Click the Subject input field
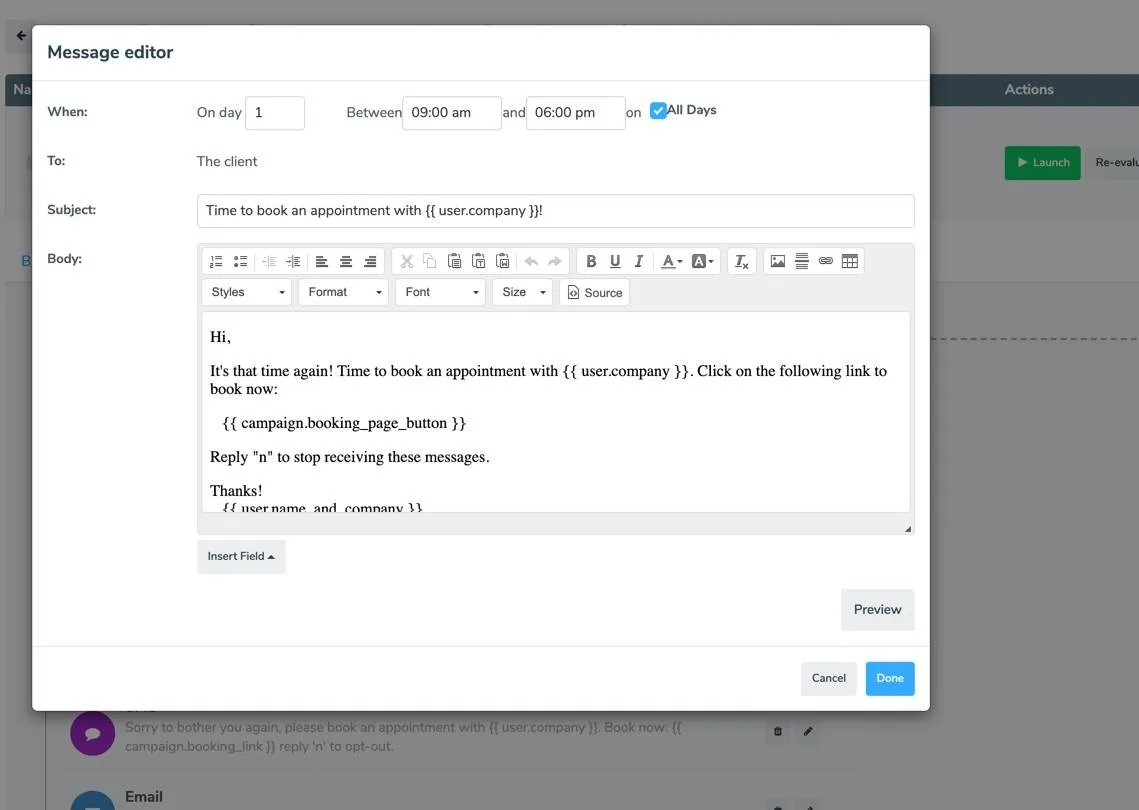Viewport: 1139px width, 810px height. [556, 210]
